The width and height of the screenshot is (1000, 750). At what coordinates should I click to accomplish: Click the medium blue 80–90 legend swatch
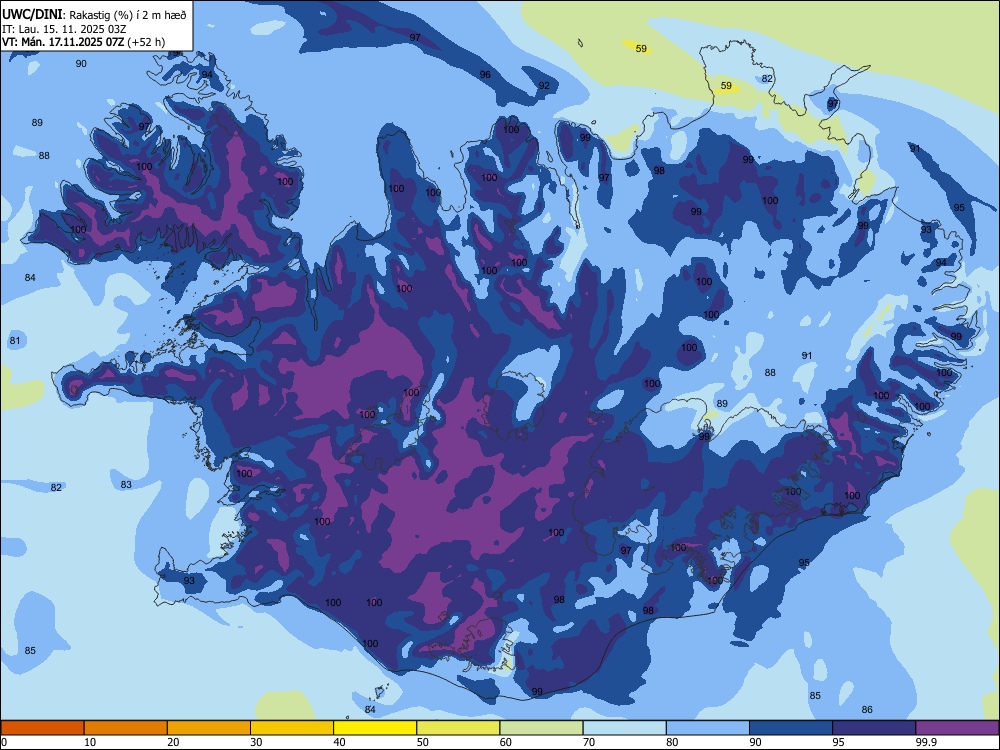(708, 728)
